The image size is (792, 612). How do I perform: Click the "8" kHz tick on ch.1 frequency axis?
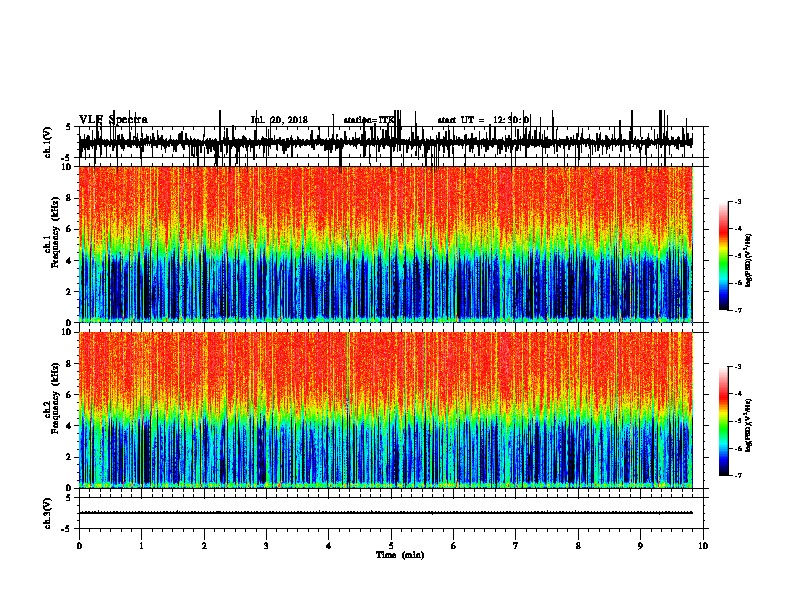[x=70, y=198]
